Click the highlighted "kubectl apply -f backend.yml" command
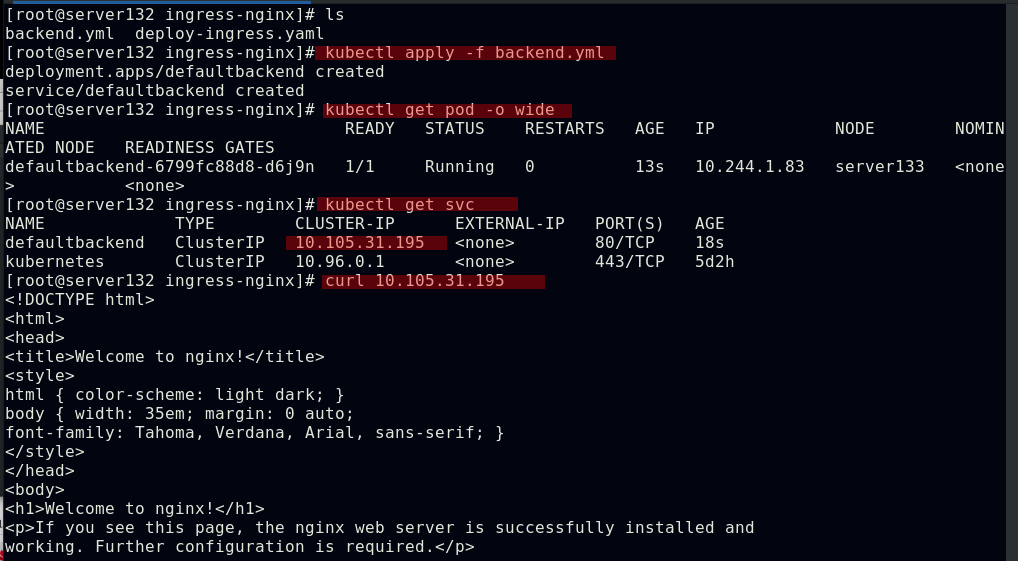This screenshot has width=1018, height=561. pyautogui.click(x=465, y=53)
